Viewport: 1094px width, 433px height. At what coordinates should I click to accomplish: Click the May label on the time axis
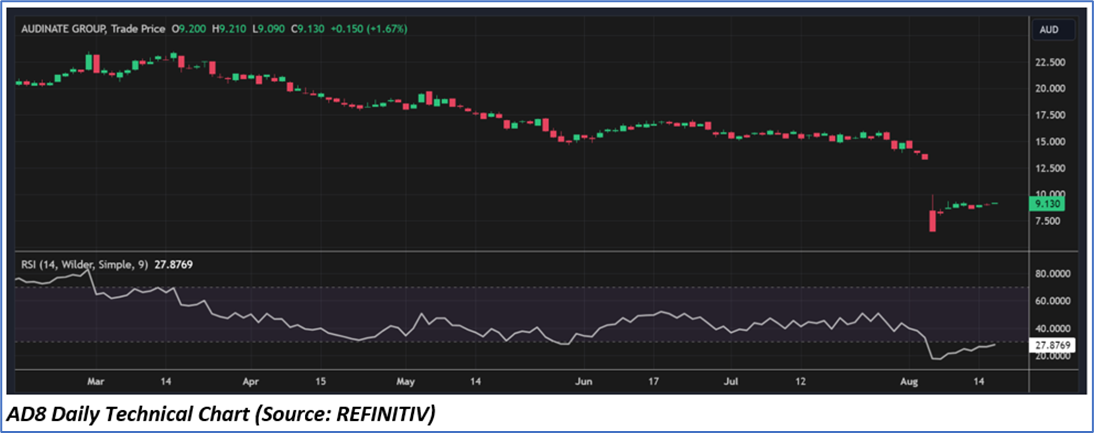[x=405, y=381]
